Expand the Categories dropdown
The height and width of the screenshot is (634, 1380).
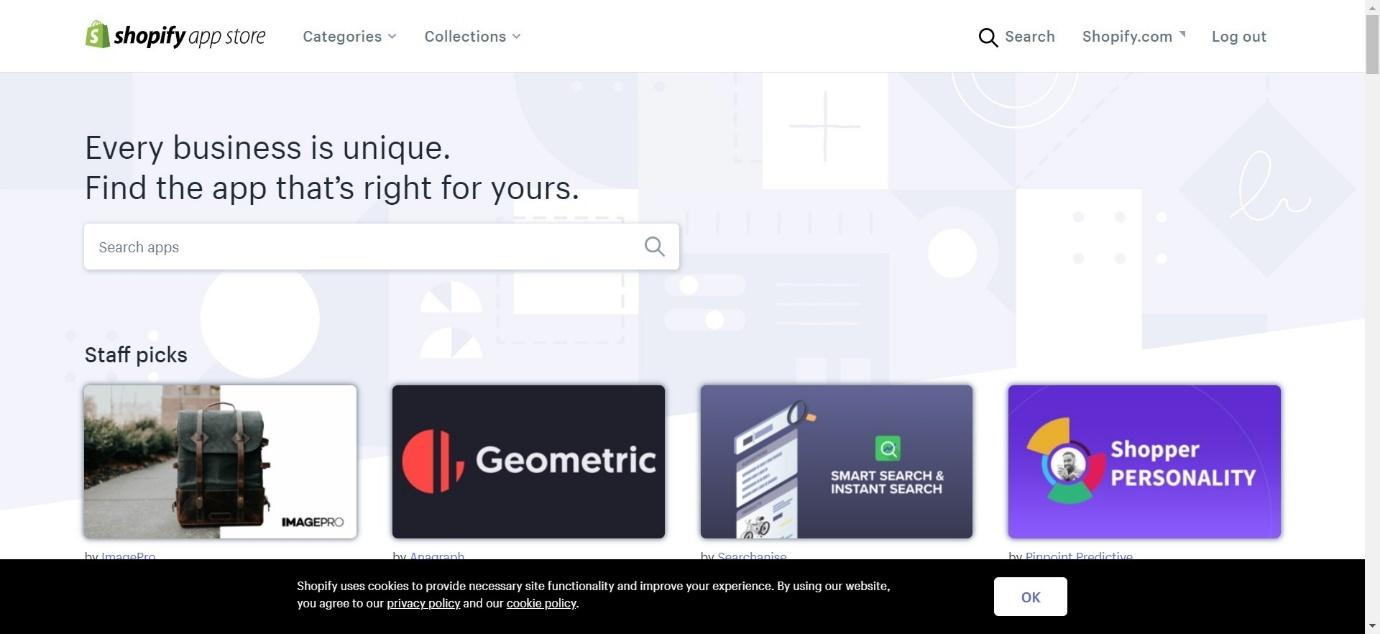350,36
